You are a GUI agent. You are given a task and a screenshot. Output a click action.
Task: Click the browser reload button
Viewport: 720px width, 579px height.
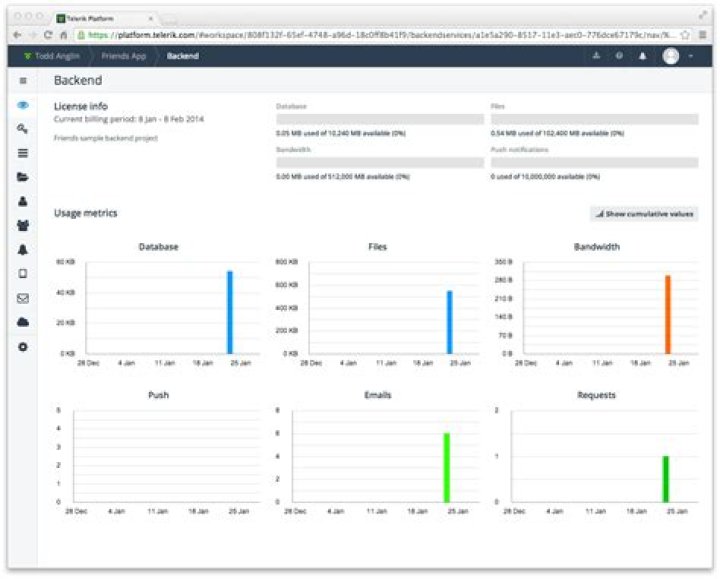[49, 34]
